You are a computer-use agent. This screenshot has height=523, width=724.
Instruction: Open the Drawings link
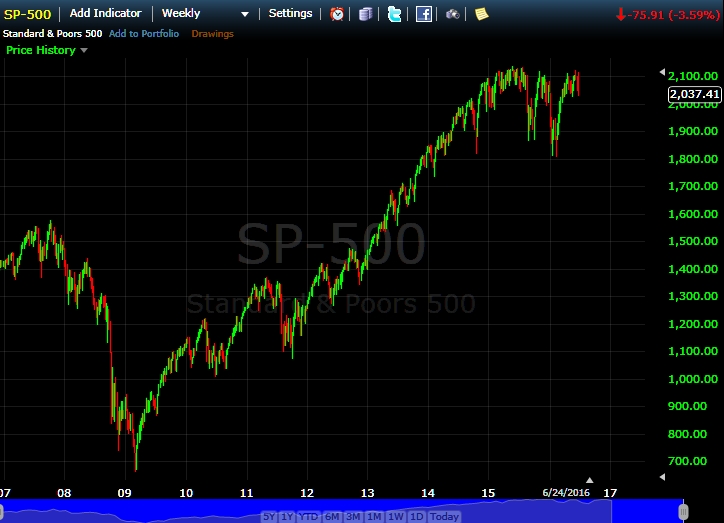pyautogui.click(x=212, y=34)
